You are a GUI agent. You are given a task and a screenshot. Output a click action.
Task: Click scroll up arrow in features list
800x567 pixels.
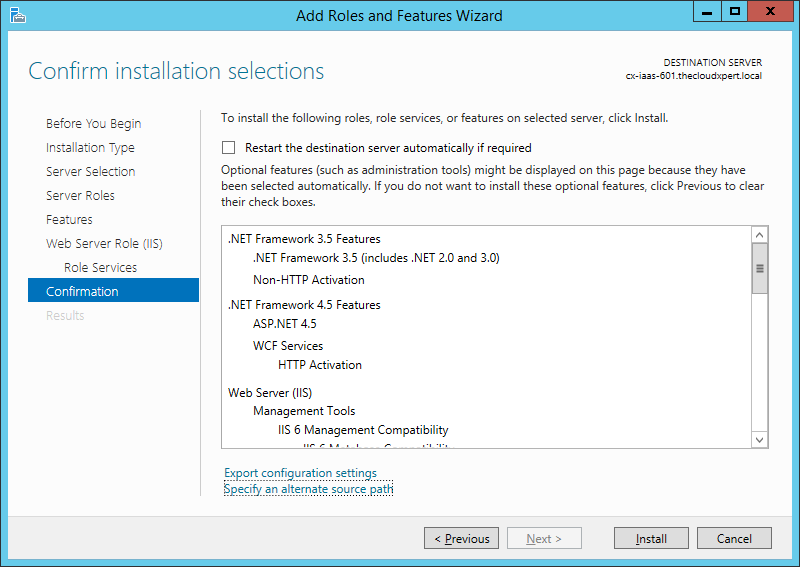759,236
